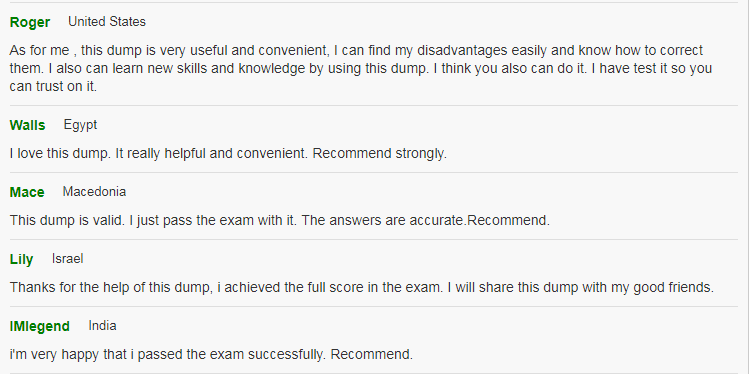The image size is (750, 374).
Task: Click IMlegend's review about passing exam
Action: (x=211, y=354)
